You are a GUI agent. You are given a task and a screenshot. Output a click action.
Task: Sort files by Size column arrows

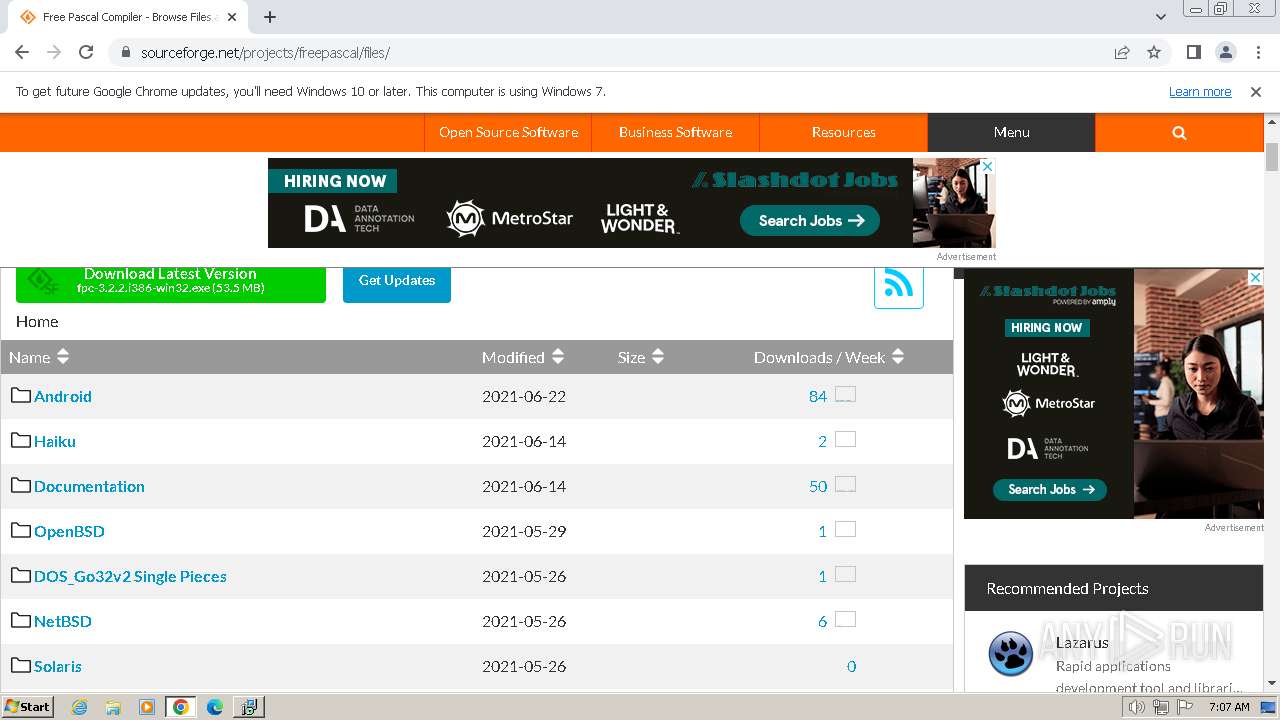coord(658,357)
